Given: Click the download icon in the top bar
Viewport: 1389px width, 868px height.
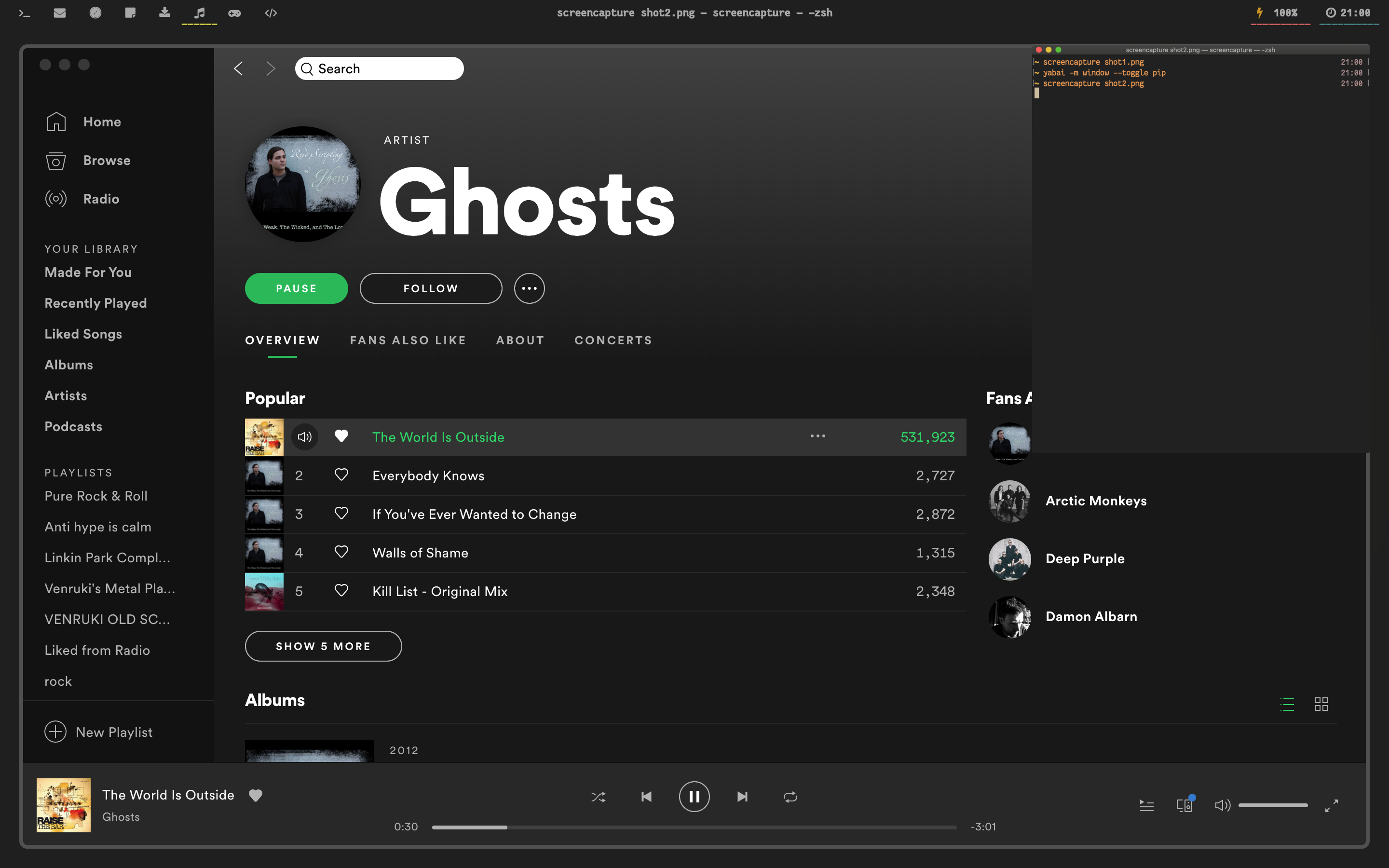Looking at the screenshot, I should tap(165, 13).
